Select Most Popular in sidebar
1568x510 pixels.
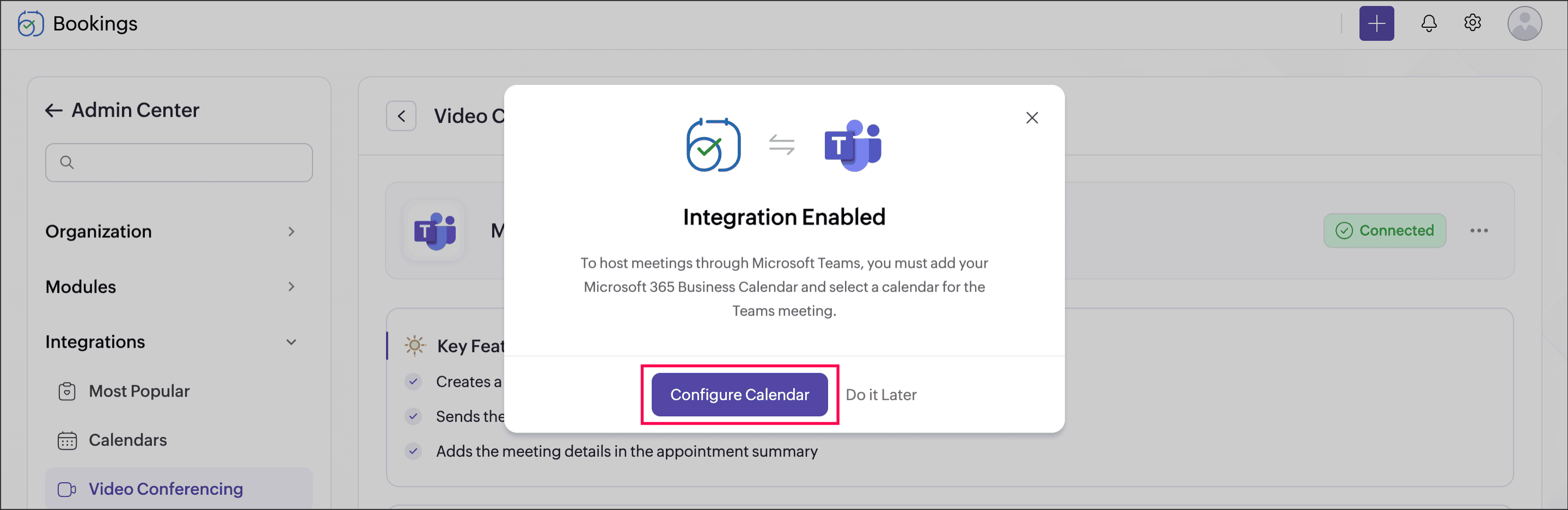click(139, 391)
